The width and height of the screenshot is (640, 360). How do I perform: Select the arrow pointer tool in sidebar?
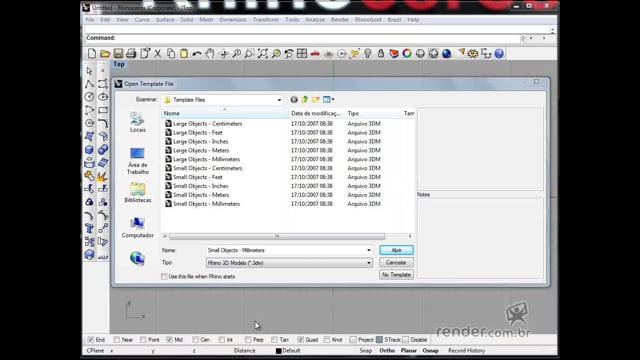[x=89, y=71]
